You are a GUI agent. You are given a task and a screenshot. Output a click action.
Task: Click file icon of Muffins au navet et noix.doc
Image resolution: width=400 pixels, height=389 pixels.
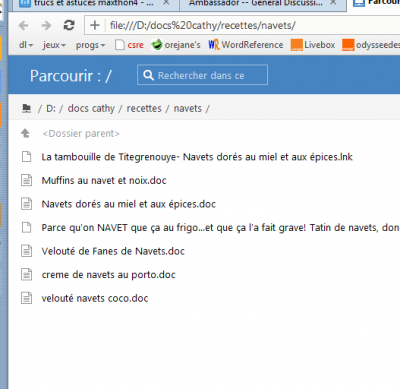26,180
